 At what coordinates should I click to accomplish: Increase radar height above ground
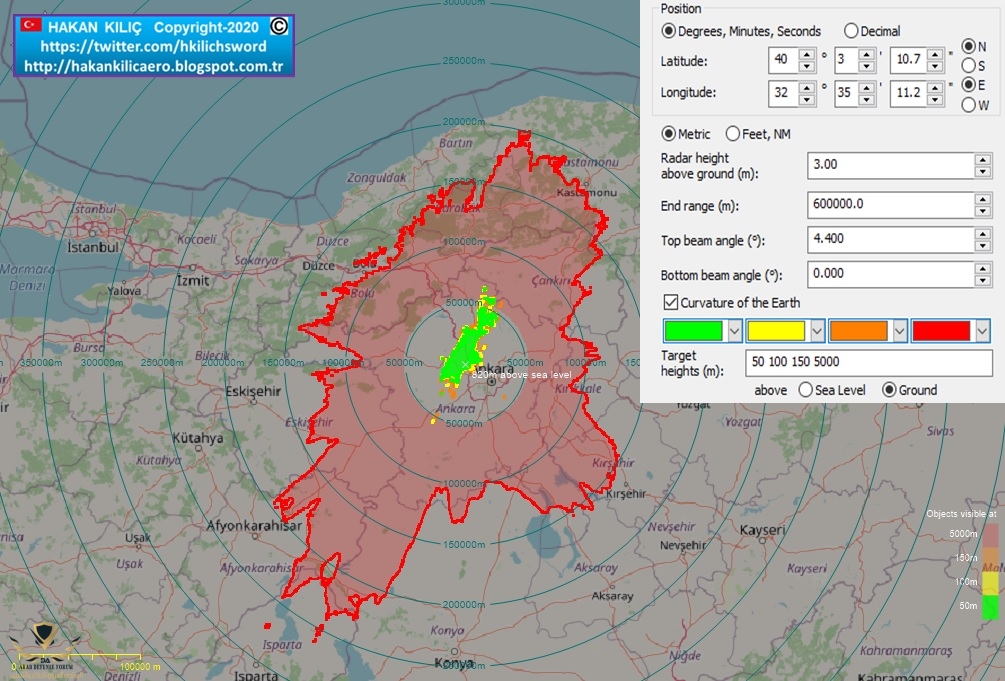(x=983, y=160)
